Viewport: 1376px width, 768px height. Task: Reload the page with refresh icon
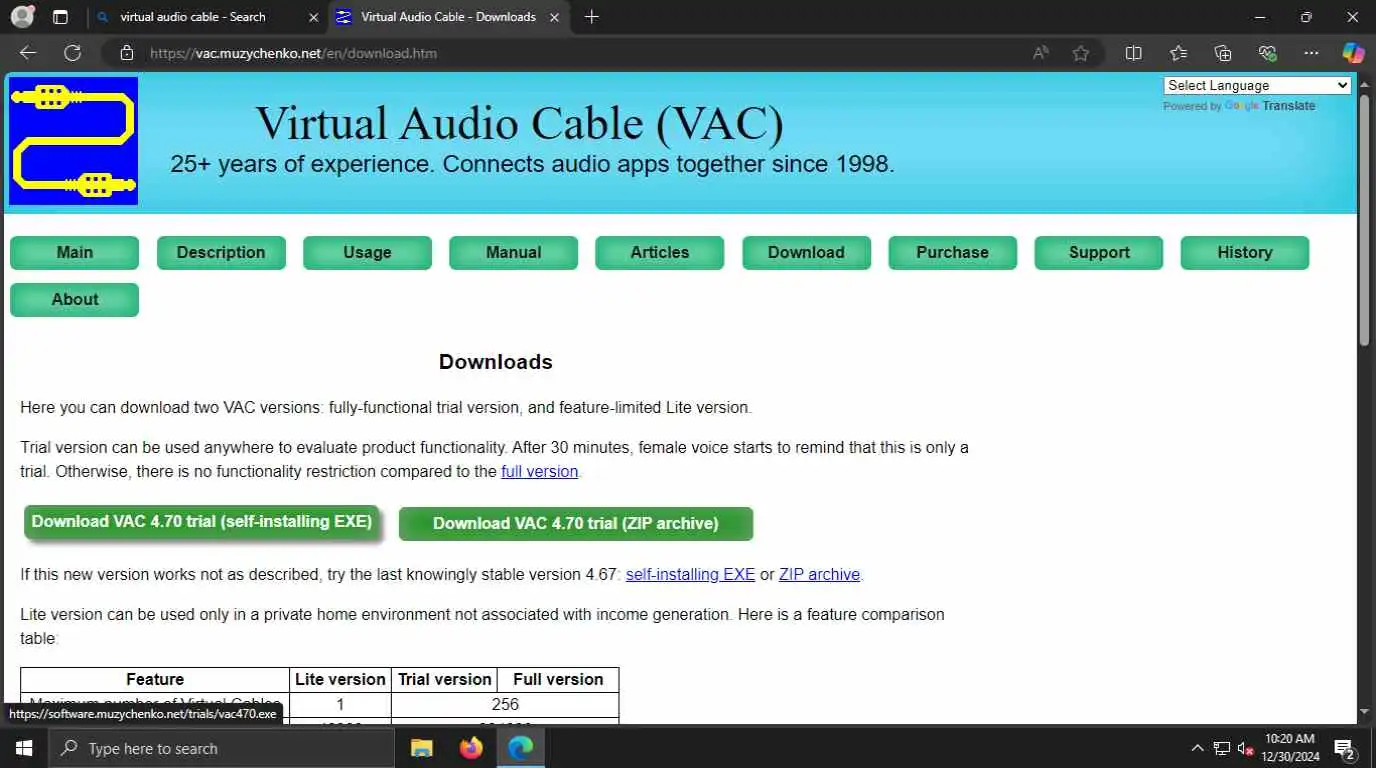point(72,53)
